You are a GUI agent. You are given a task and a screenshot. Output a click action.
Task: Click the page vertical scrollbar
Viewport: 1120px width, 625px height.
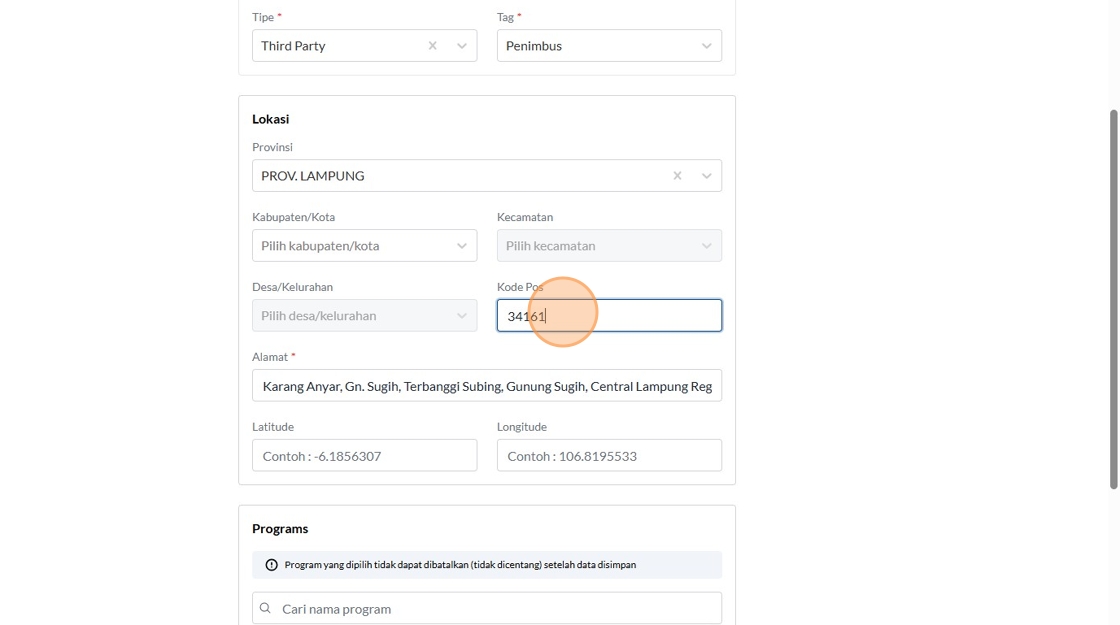pyautogui.click(x=1114, y=300)
